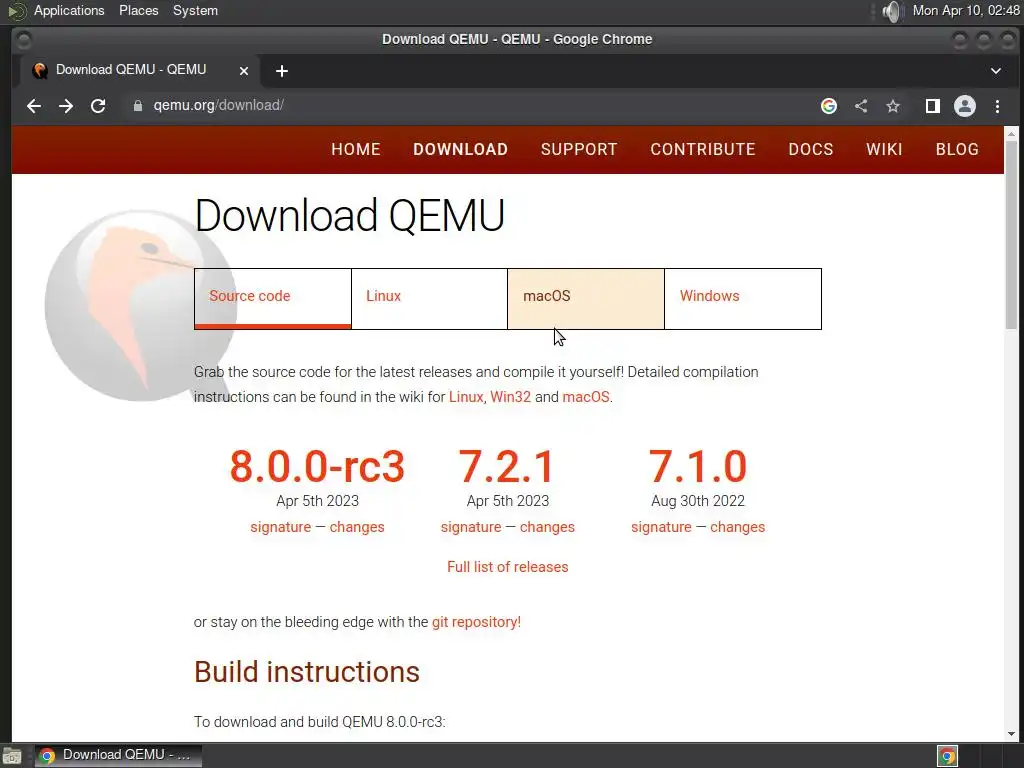1024x768 pixels.
Task: Click the clock showing Mon Apr 10
Action: pos(966,10)
